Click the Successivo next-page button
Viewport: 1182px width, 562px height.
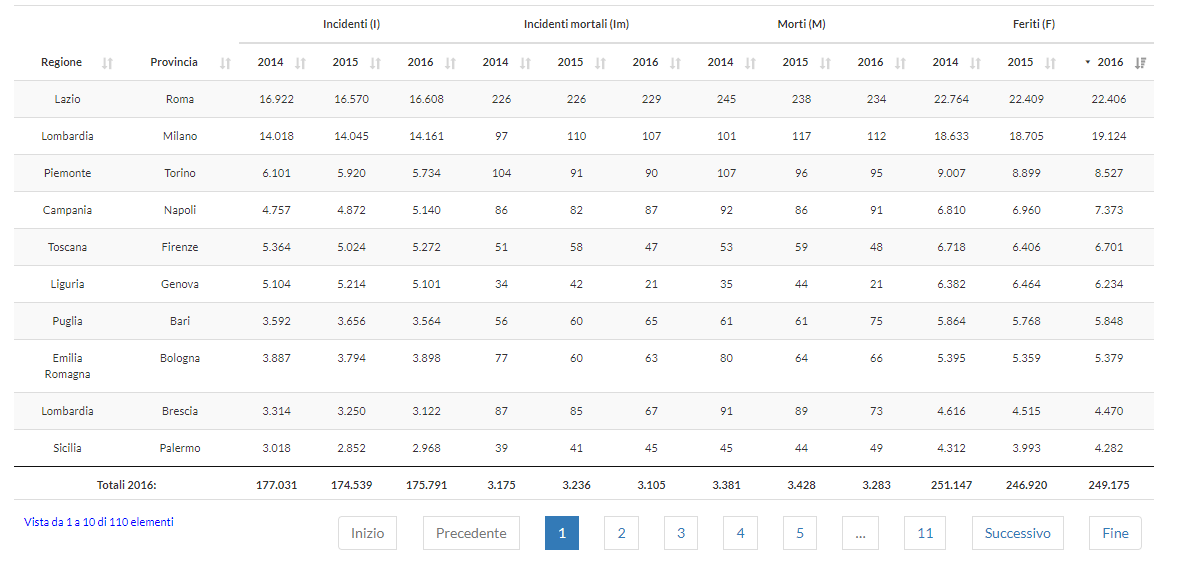click(1018, 533)
